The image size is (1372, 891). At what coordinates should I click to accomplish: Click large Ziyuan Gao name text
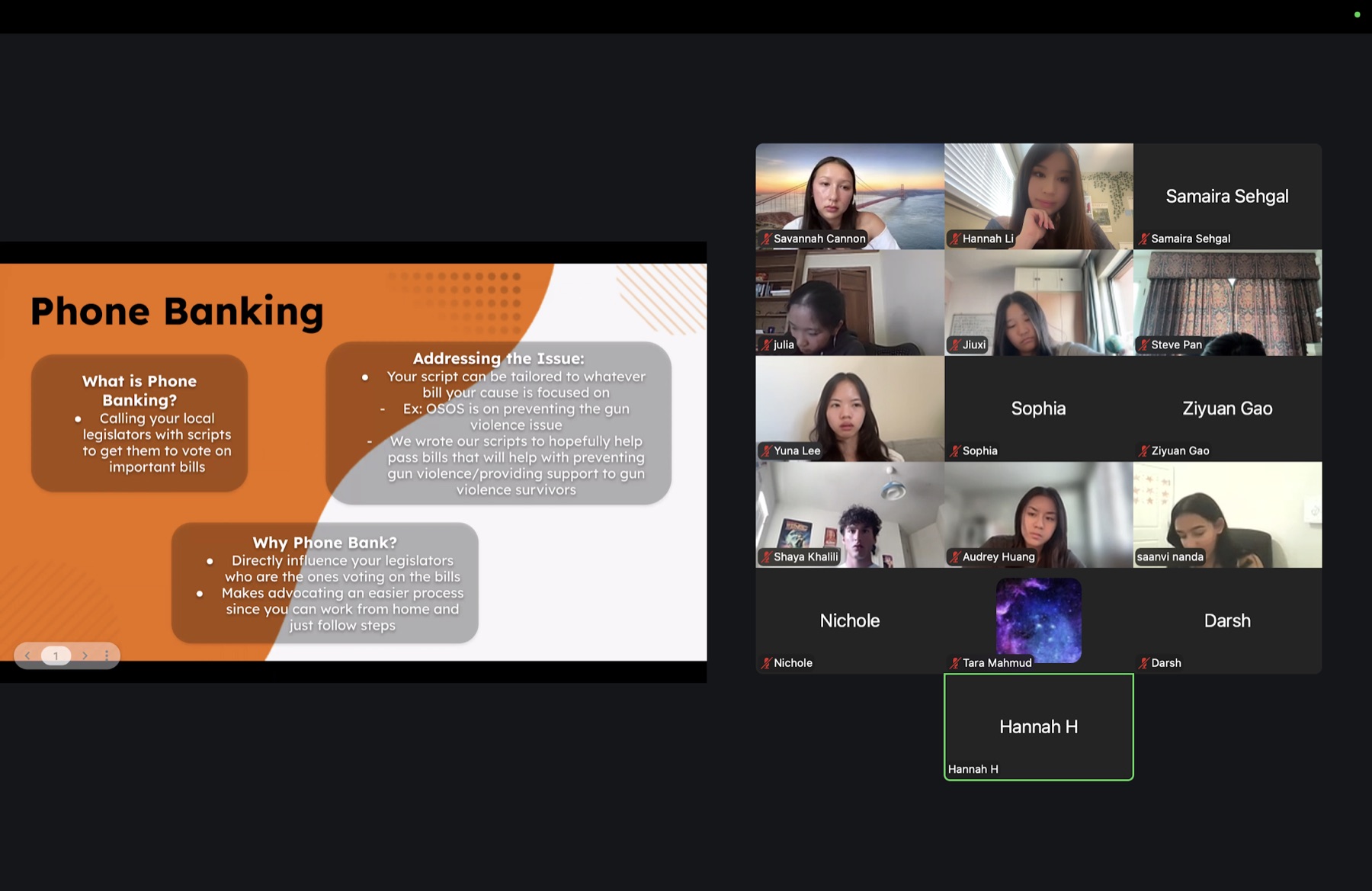point(1227,409)
